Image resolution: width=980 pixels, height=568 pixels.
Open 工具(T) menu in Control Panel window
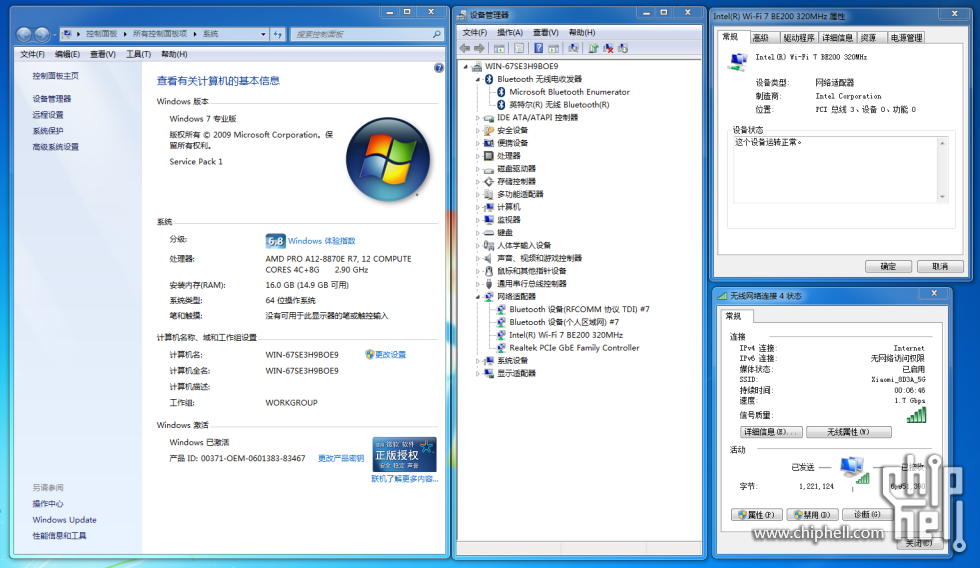138,54
